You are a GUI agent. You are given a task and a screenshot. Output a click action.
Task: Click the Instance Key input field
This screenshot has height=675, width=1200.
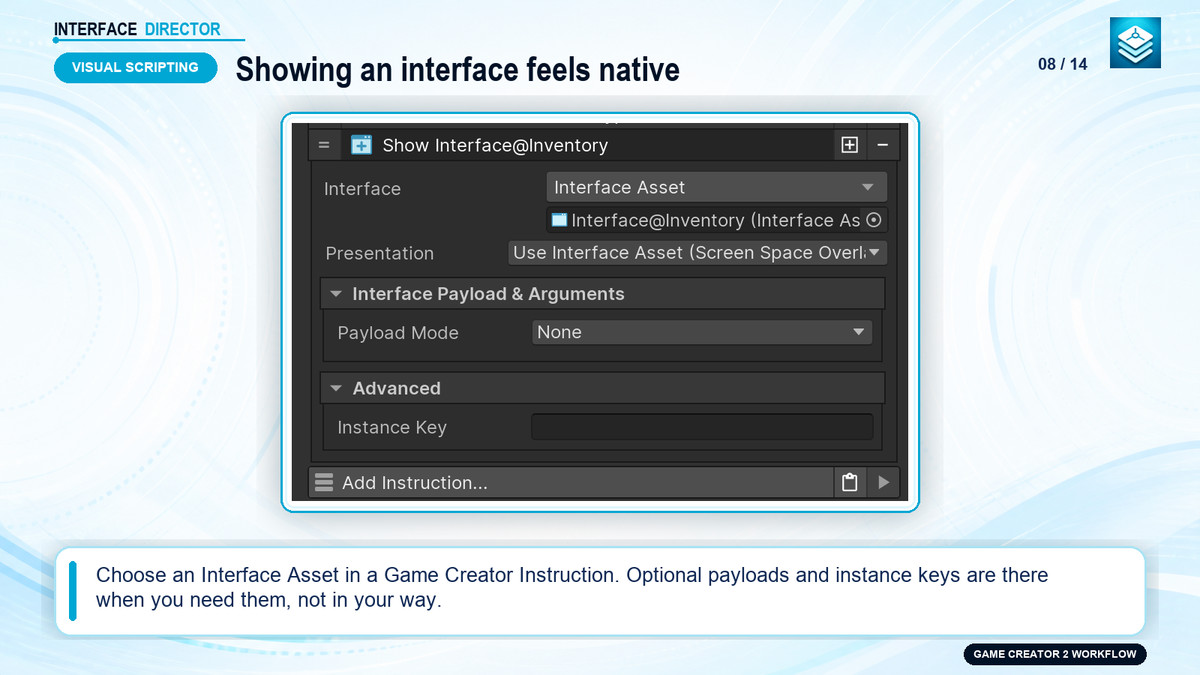[702, 427]
